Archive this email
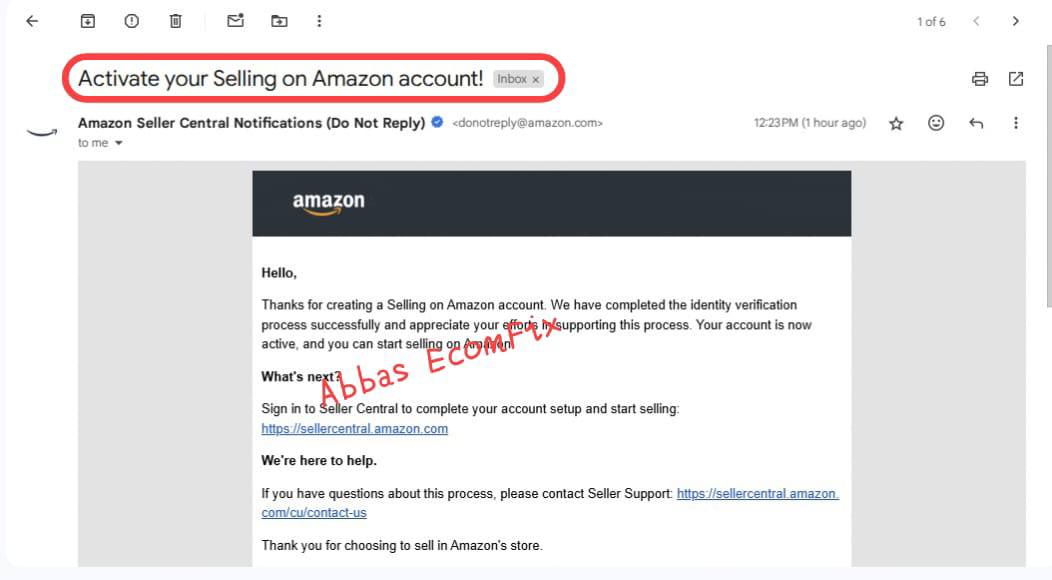The height and width of the screenshot is (580, 1052). pyautogui.click(x=88, y=21)
